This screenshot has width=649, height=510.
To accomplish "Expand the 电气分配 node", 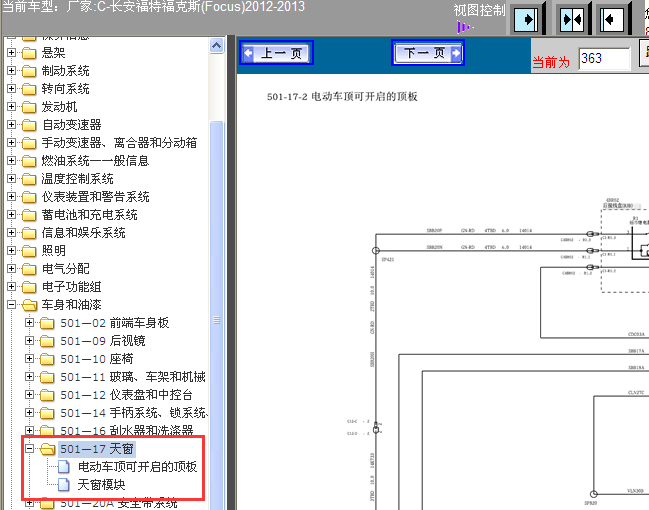I will [12, 269].
